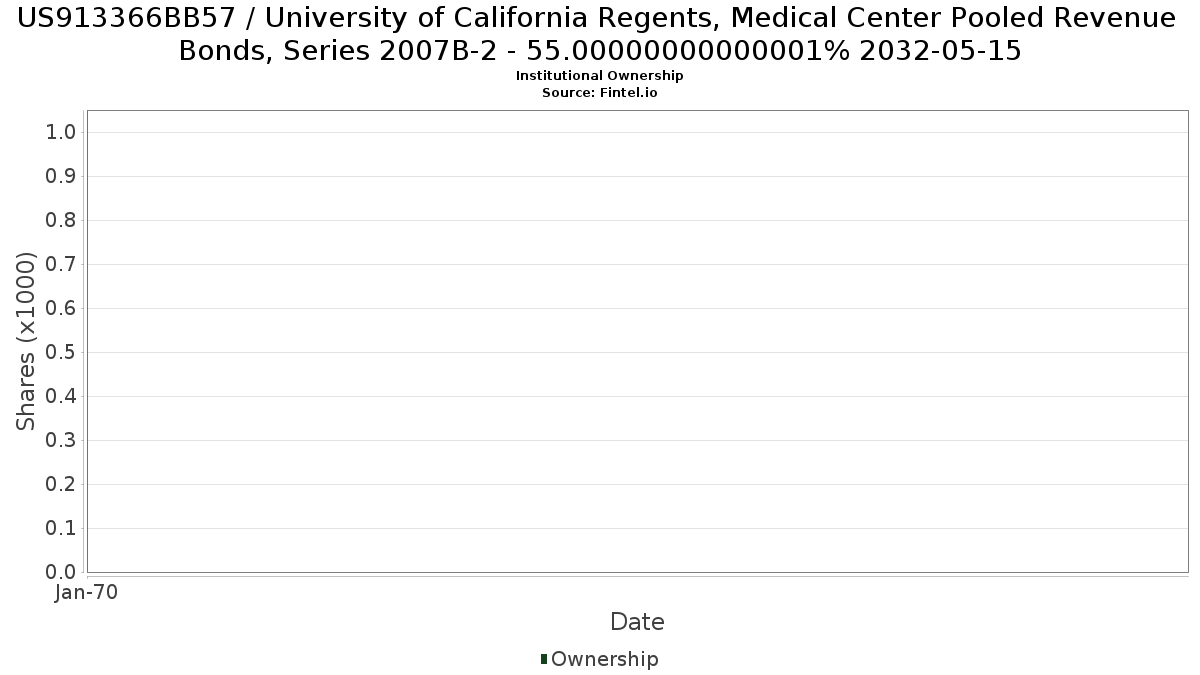1200x675 pixels.
Task: Click the 0.2 y-axis tick label
Action: [62, 485]
